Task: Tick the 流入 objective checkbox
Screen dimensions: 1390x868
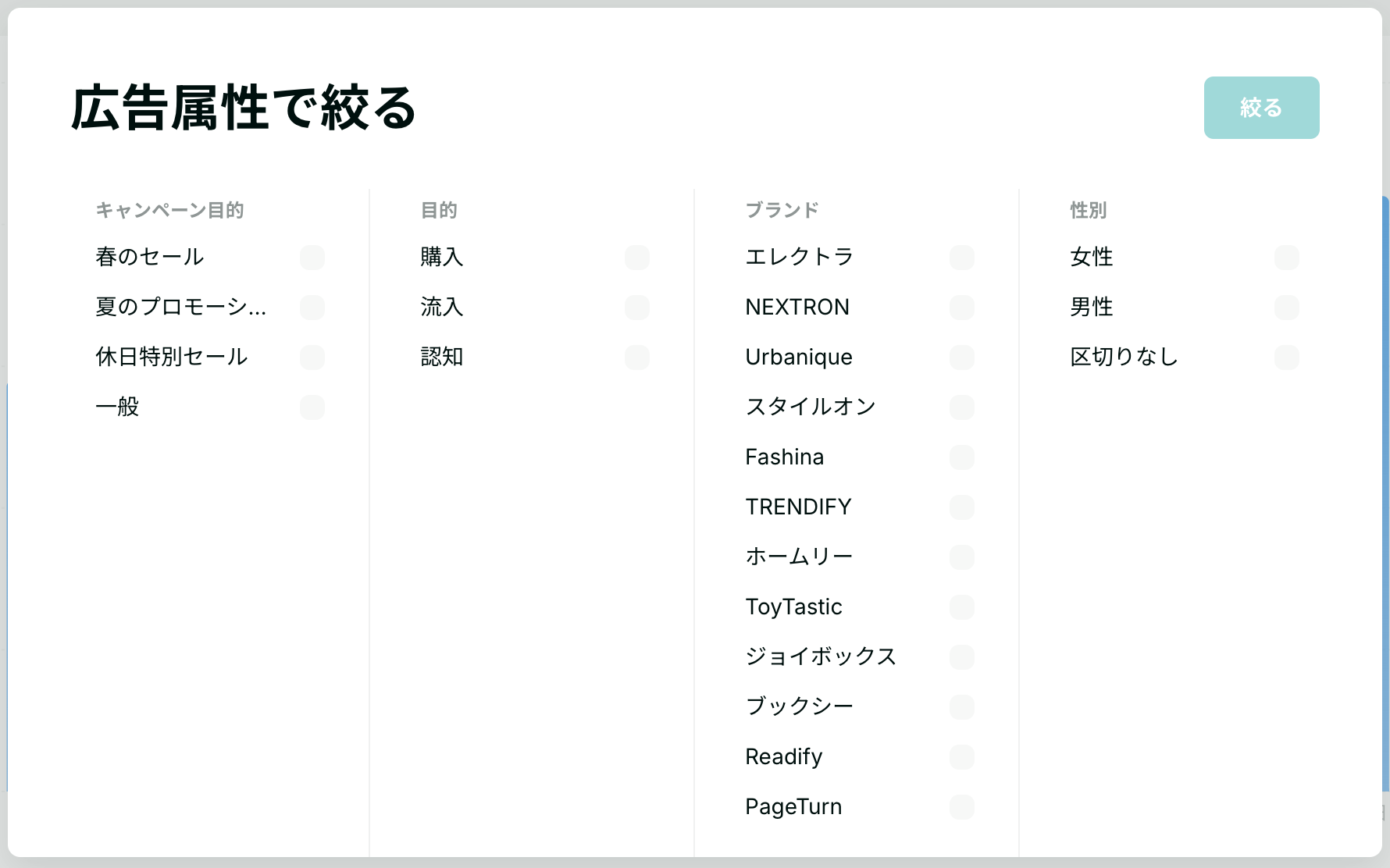Action: coord(637,308)
